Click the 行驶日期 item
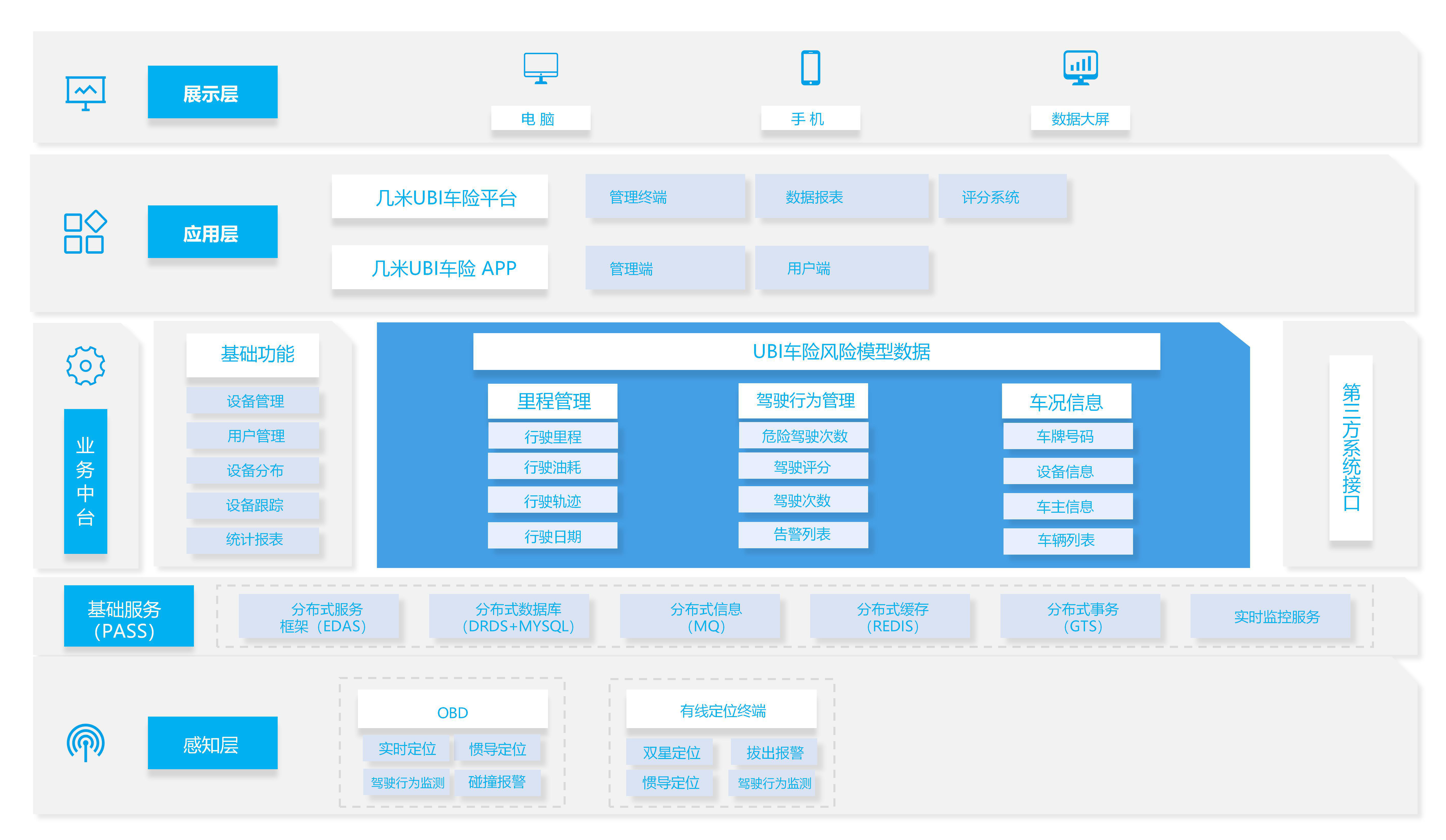 pyautogui.click(x=553, y=535)
